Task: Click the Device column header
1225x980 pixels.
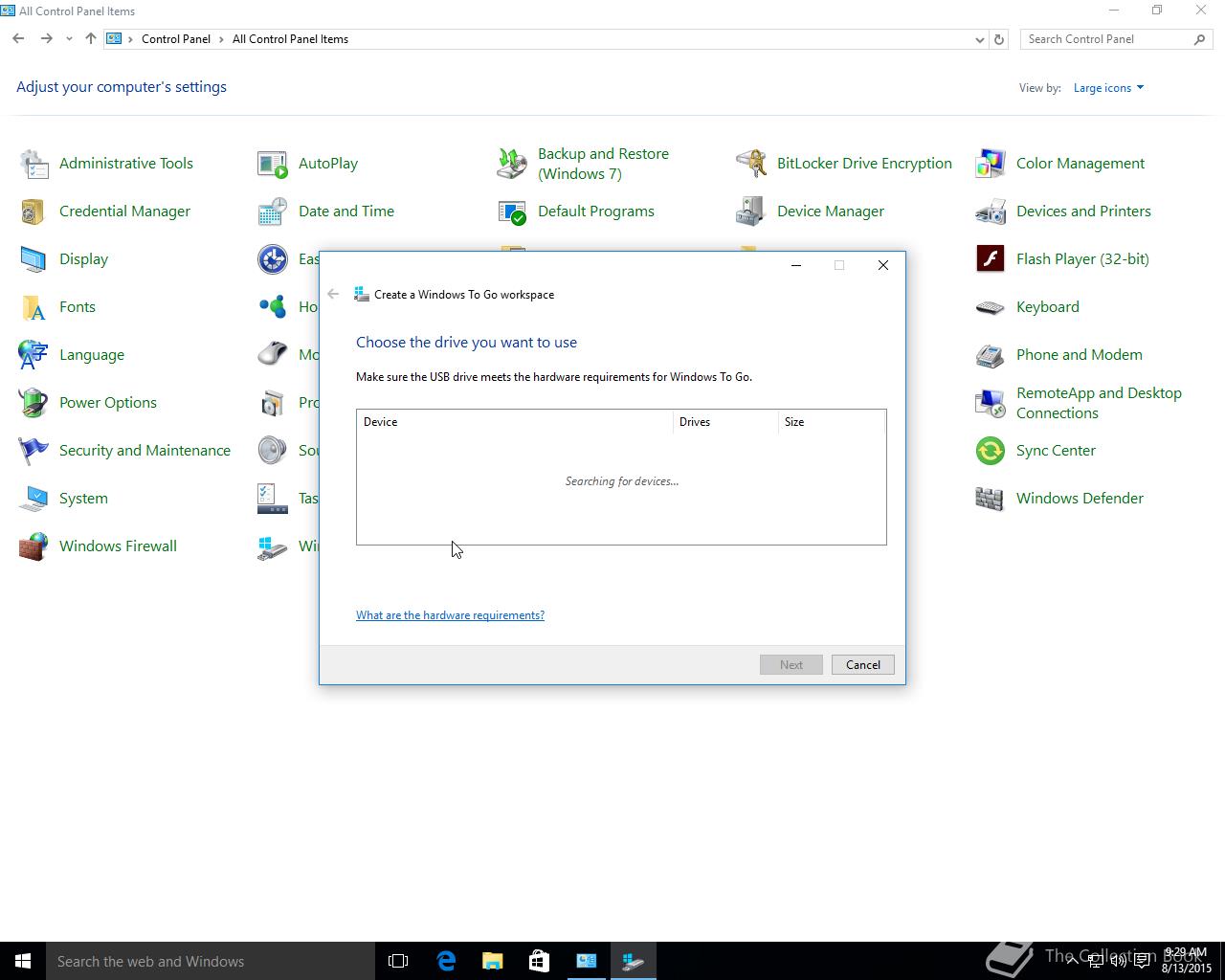Action: click(515, 422)
